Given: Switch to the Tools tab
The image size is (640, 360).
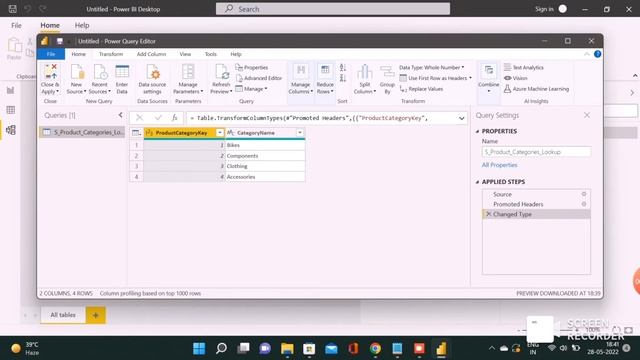Looking at the screenshot, I should pos(211,54).
